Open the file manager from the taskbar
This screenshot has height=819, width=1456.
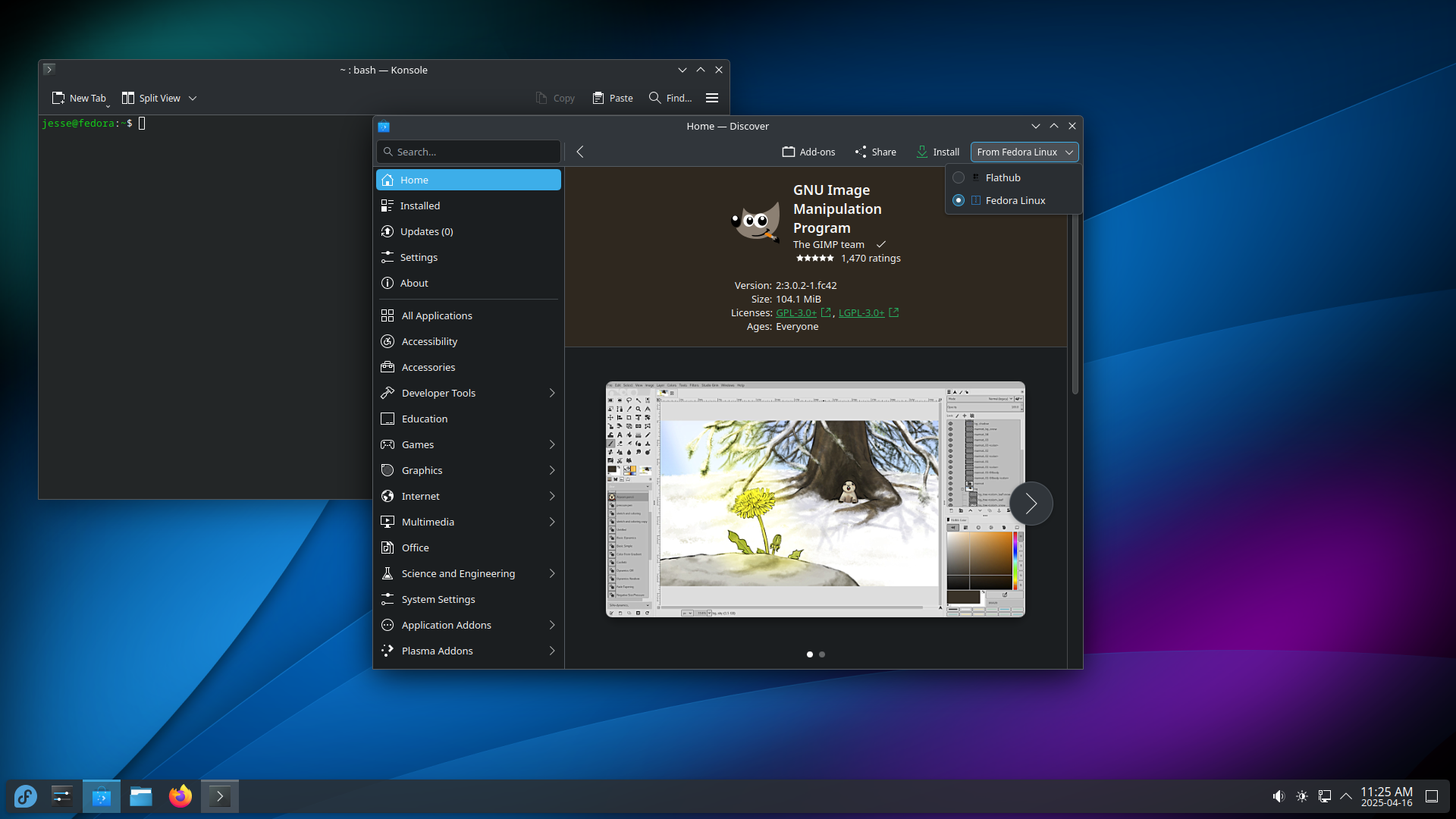[x=141, y=796]
